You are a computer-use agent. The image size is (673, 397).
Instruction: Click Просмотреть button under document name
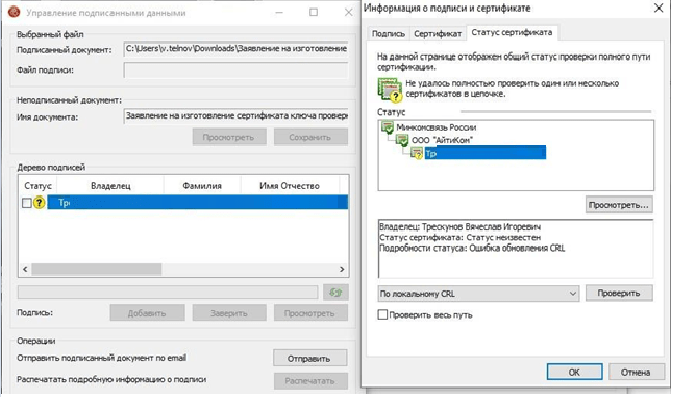coord(229,137)
